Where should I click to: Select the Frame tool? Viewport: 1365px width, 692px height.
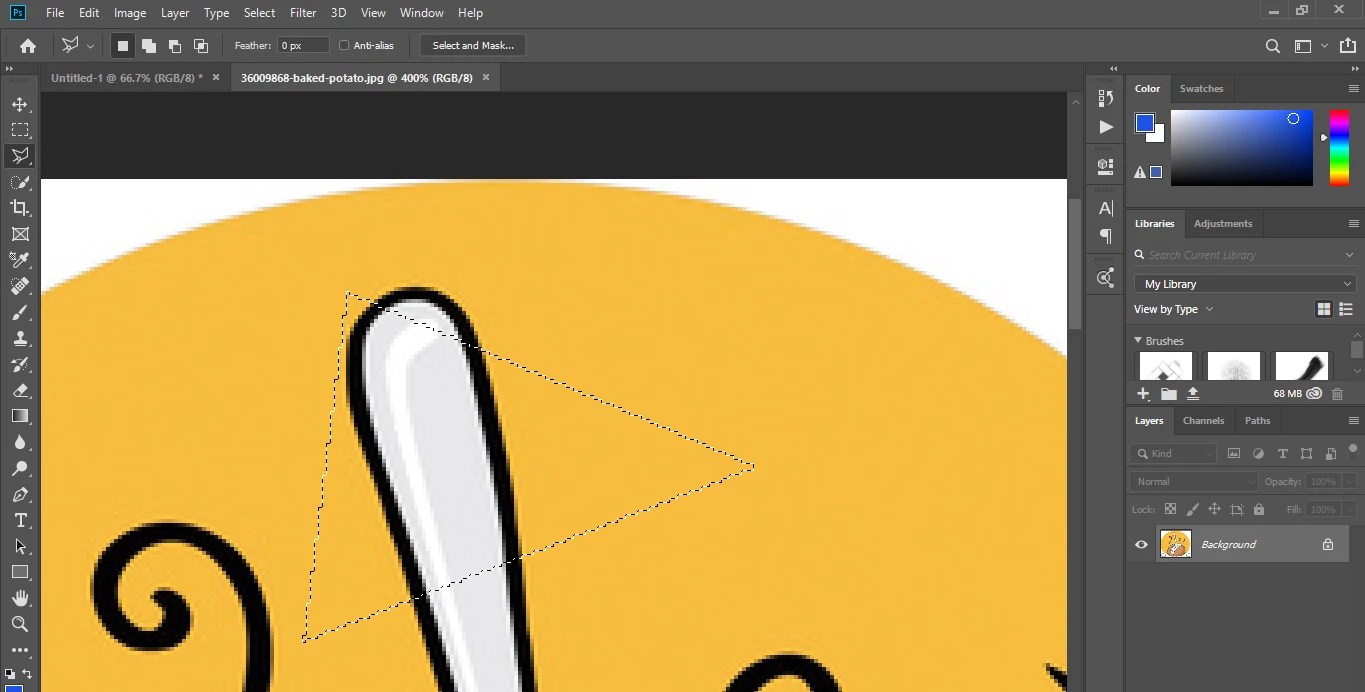point(20,234)
